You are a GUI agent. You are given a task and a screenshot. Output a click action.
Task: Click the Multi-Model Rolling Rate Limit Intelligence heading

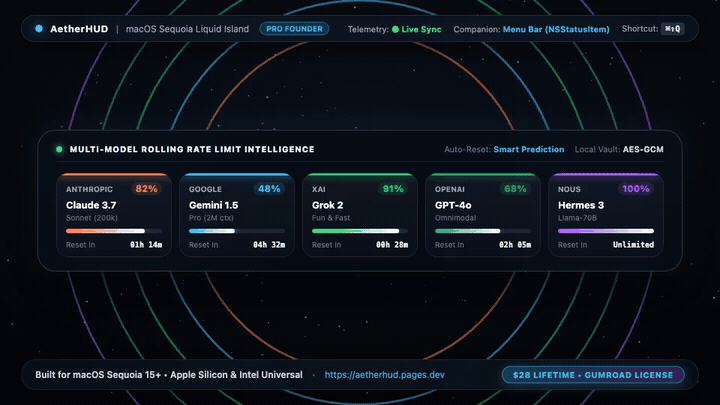[x=192, y=149]
